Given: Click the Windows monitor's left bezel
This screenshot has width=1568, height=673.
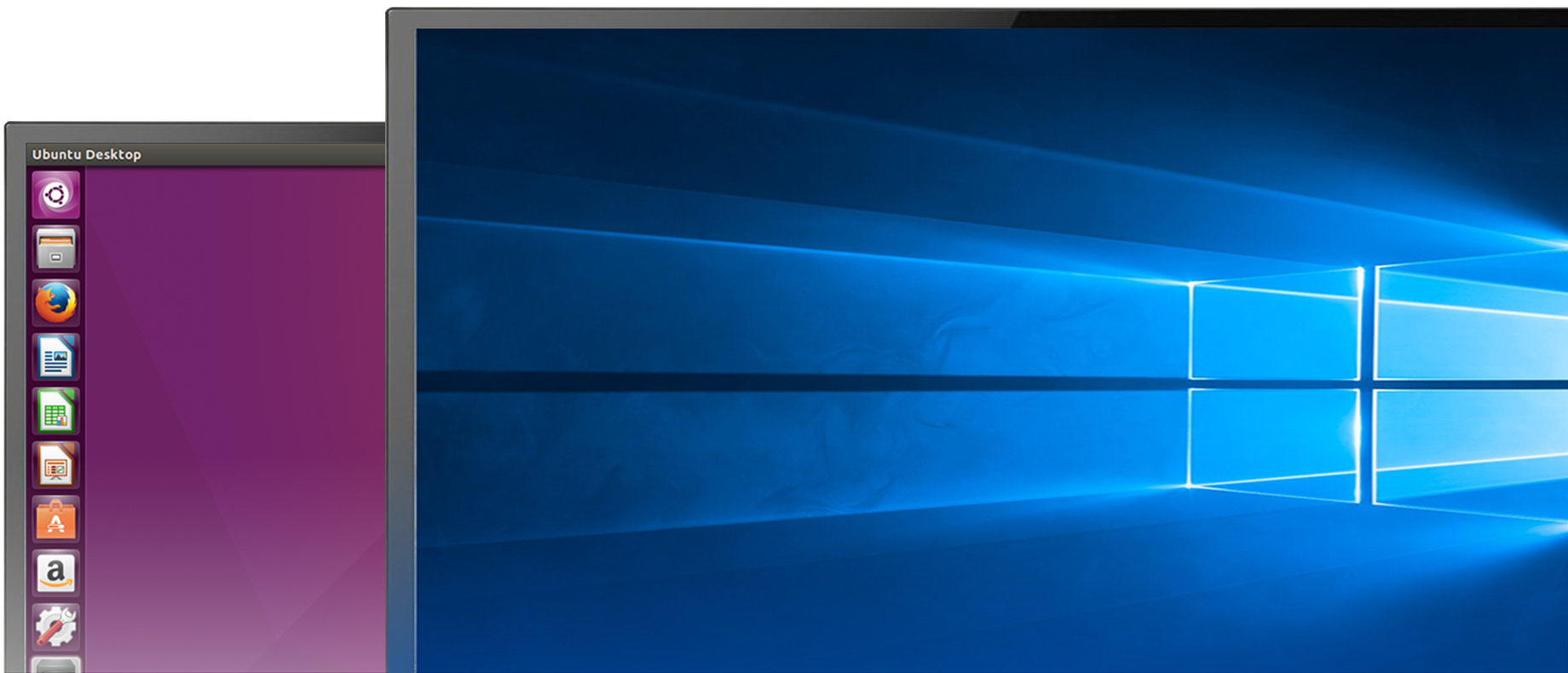Looking at the screenshot, I should coord(401,341).
